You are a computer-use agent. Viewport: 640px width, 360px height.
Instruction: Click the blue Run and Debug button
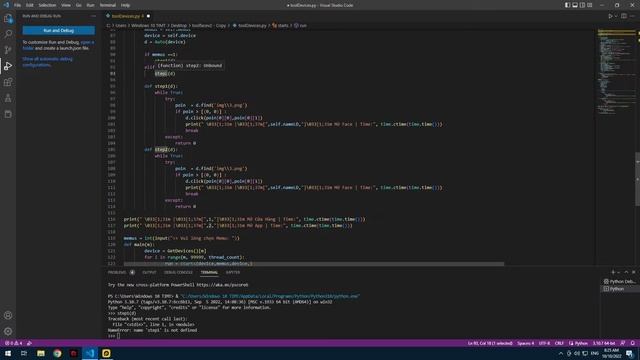[x=58, y=30]
